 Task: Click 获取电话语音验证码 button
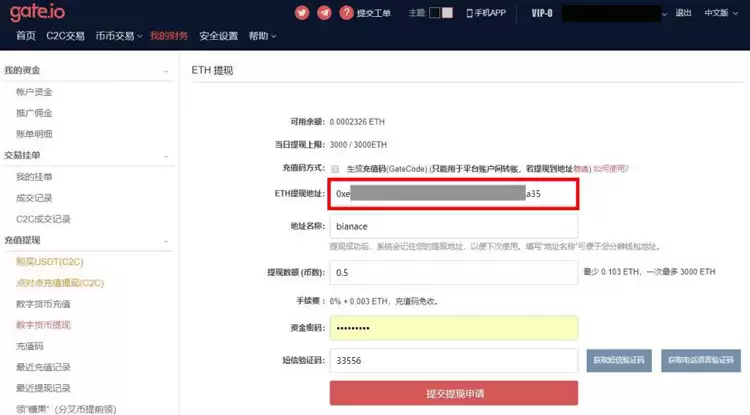point(701,360)
